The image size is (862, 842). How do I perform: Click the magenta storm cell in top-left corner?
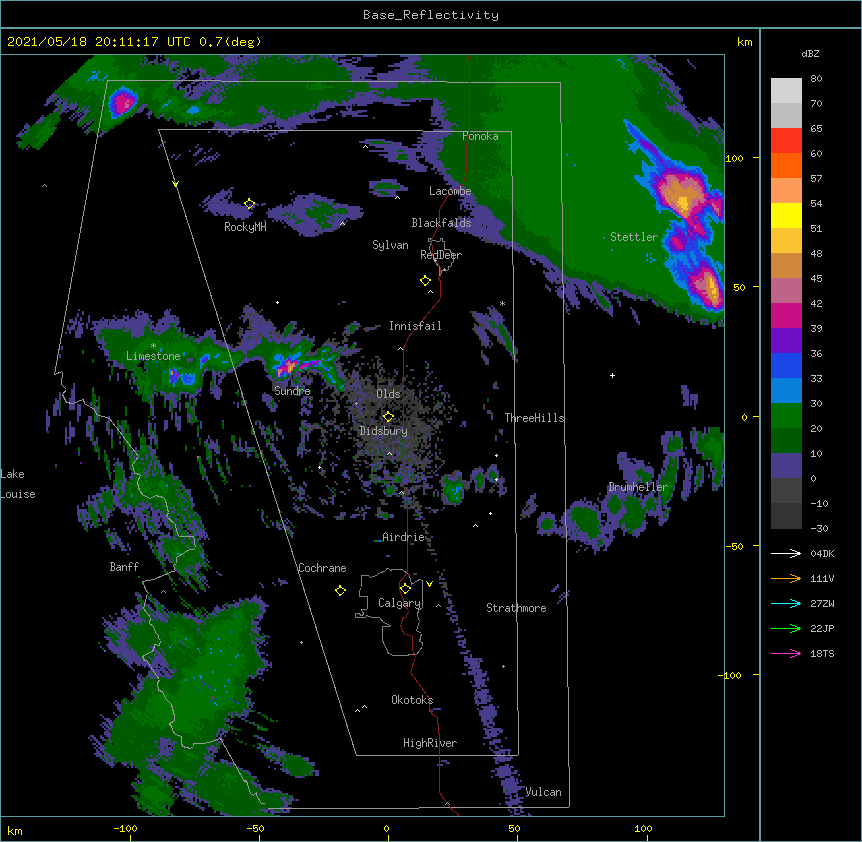coord(121,102)
